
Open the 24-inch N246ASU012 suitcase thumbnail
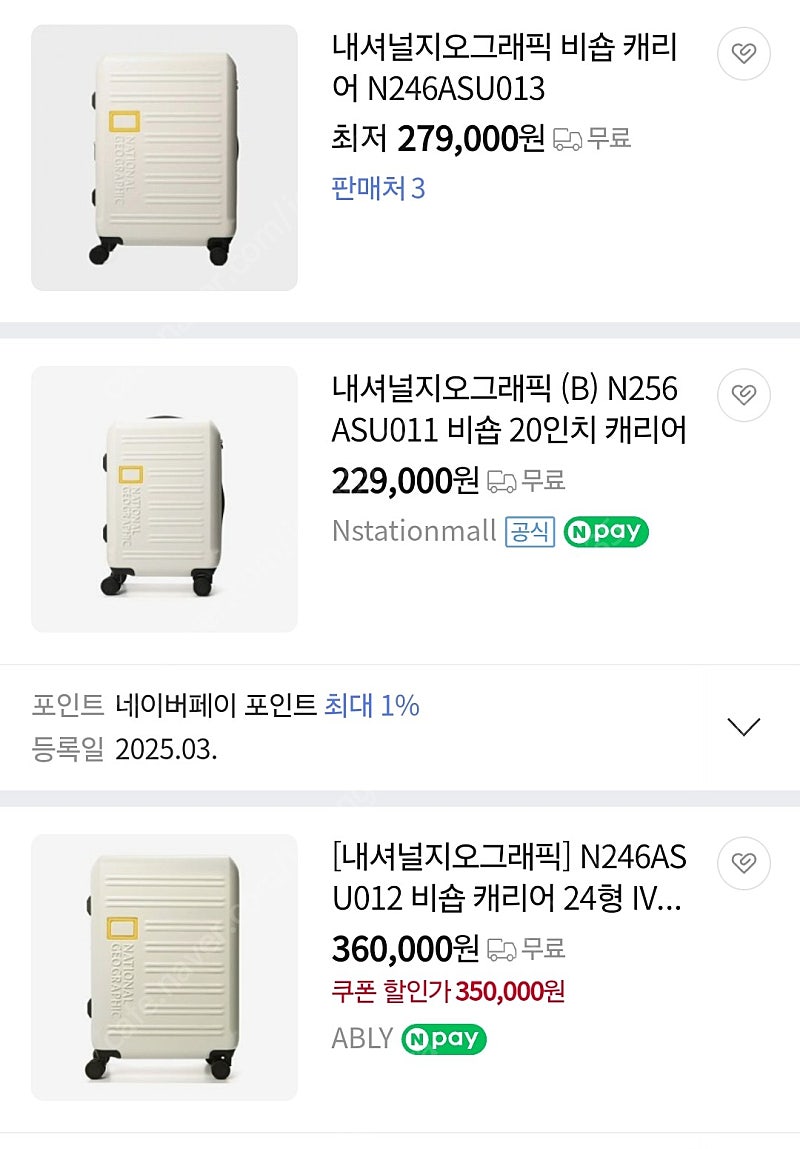[164, 967]
